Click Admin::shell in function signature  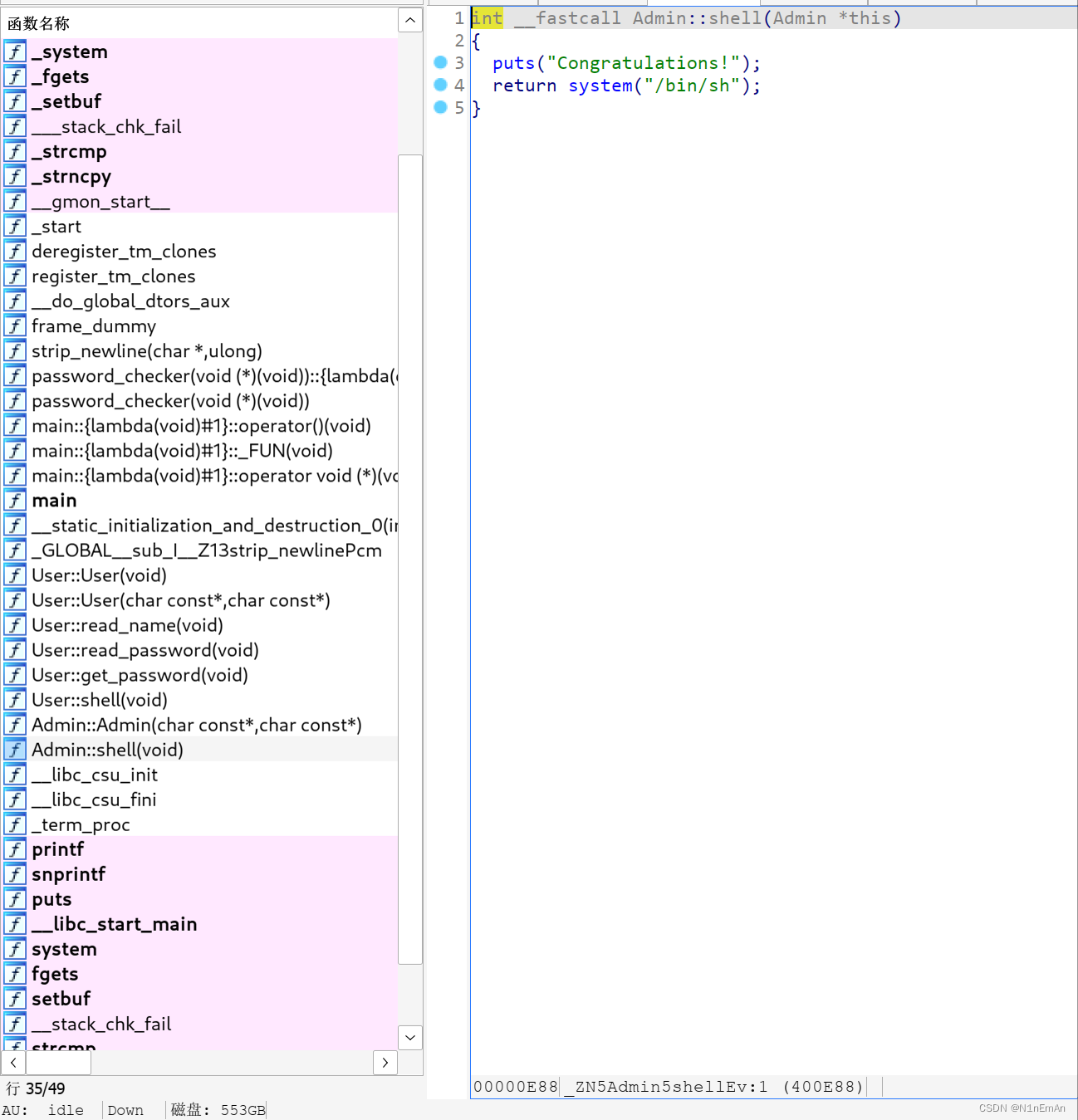tap(698, 18)
